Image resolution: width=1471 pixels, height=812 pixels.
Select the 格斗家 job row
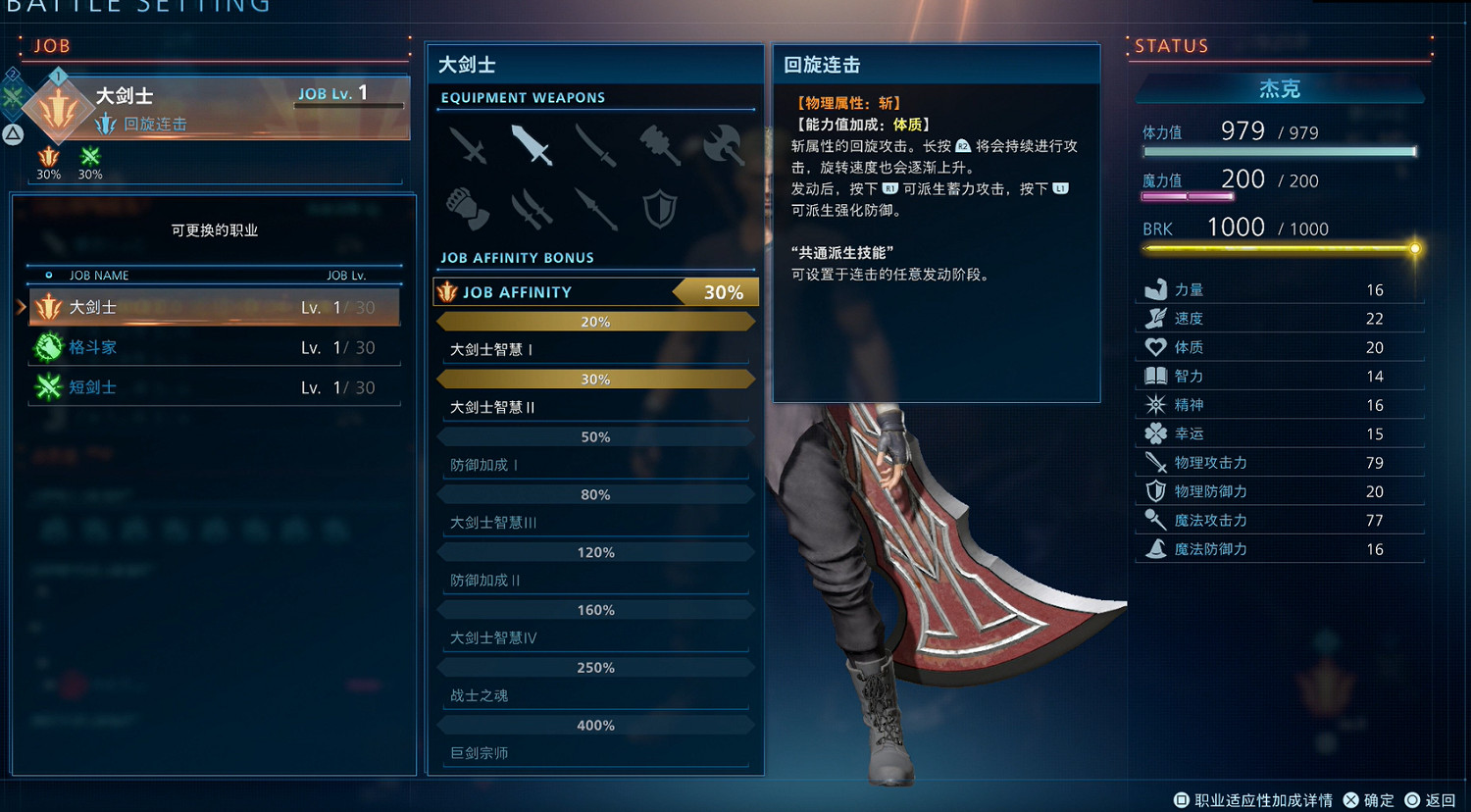tap(215, 347)
